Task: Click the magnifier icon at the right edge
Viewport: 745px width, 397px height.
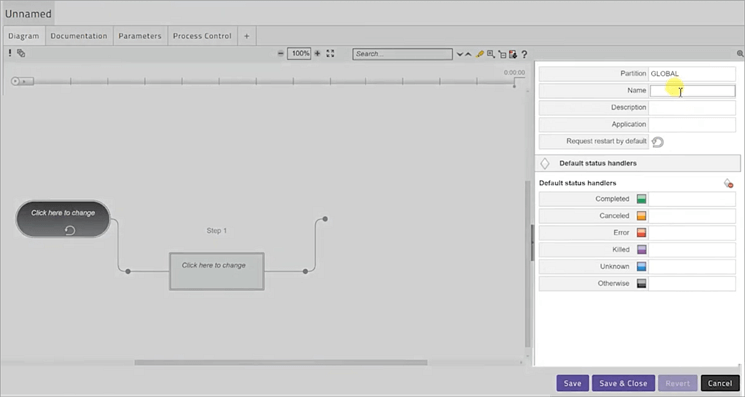Action: [x=740, y=54]
